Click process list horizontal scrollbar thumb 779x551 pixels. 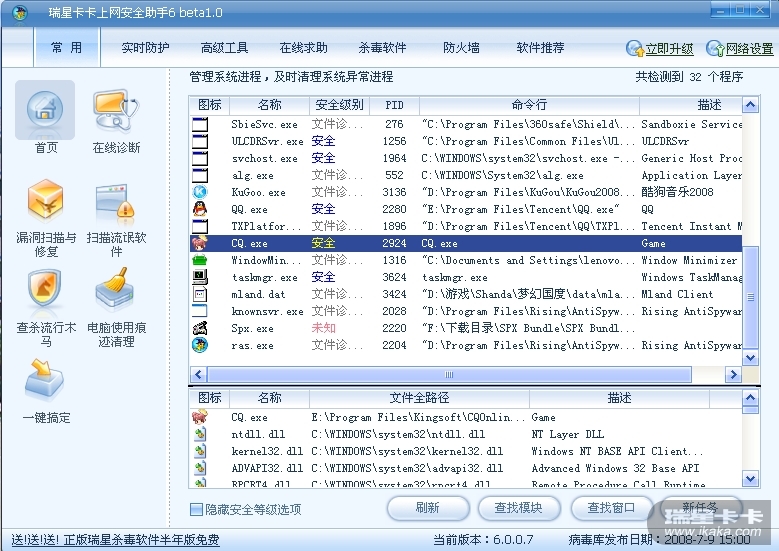(449, 375)
